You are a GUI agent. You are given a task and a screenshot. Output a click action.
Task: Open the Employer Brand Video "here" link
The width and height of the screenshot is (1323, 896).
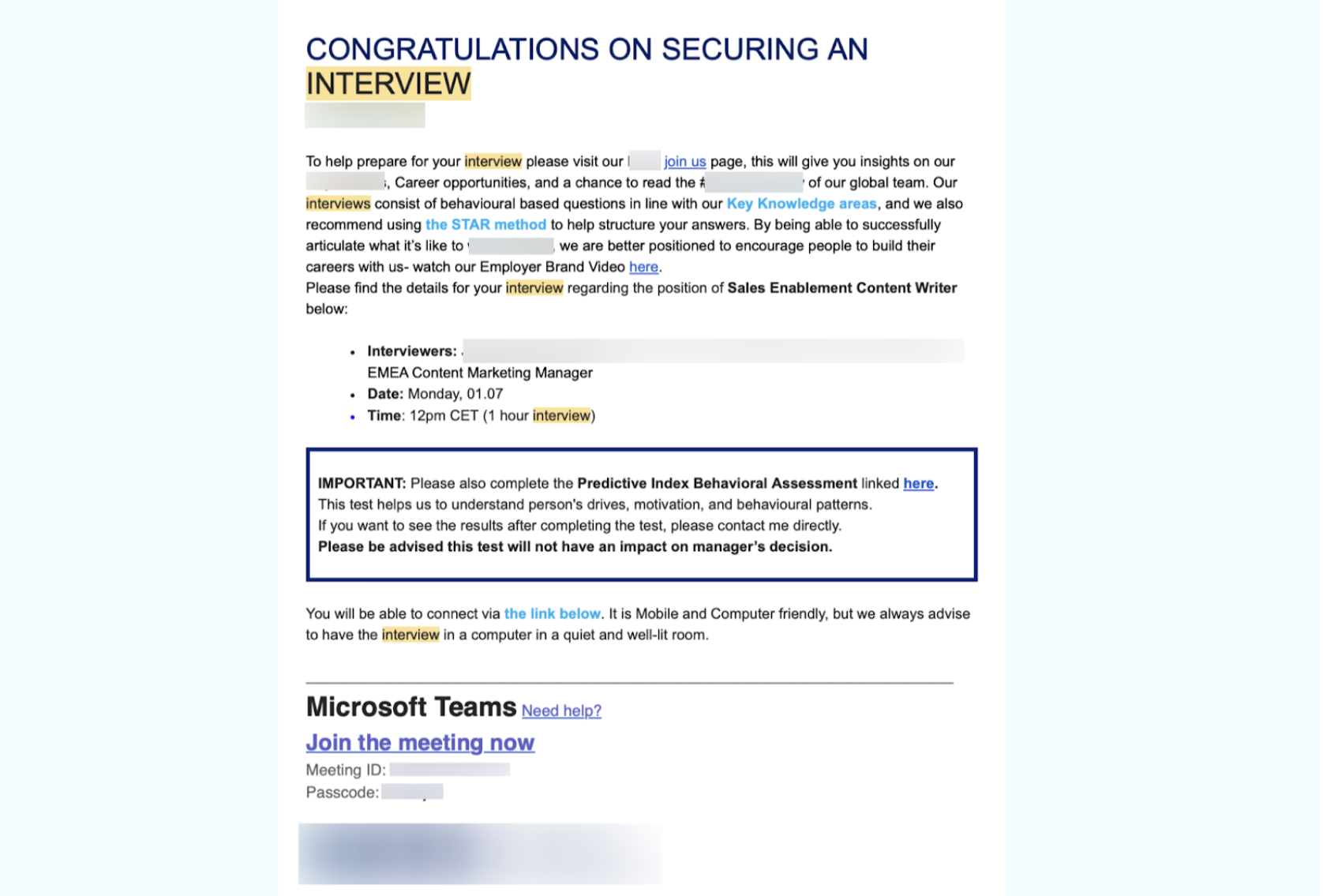(x=643, y=268)
